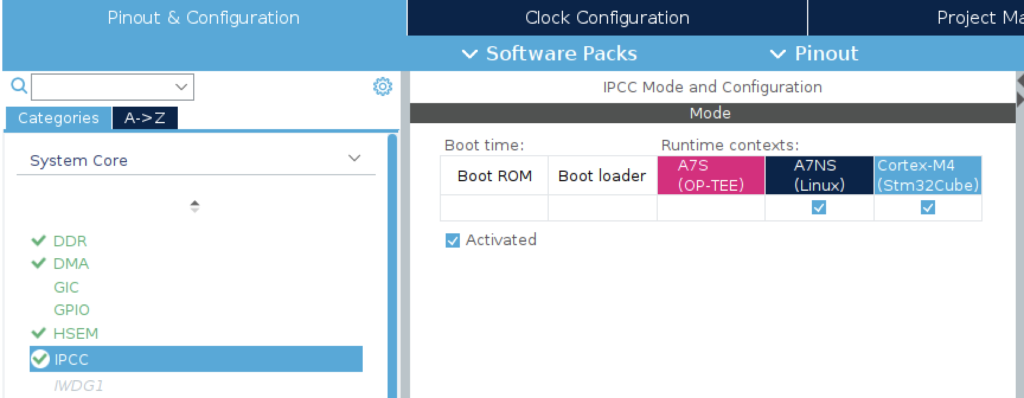Open the Pinout dropdown

click(814, 54)
